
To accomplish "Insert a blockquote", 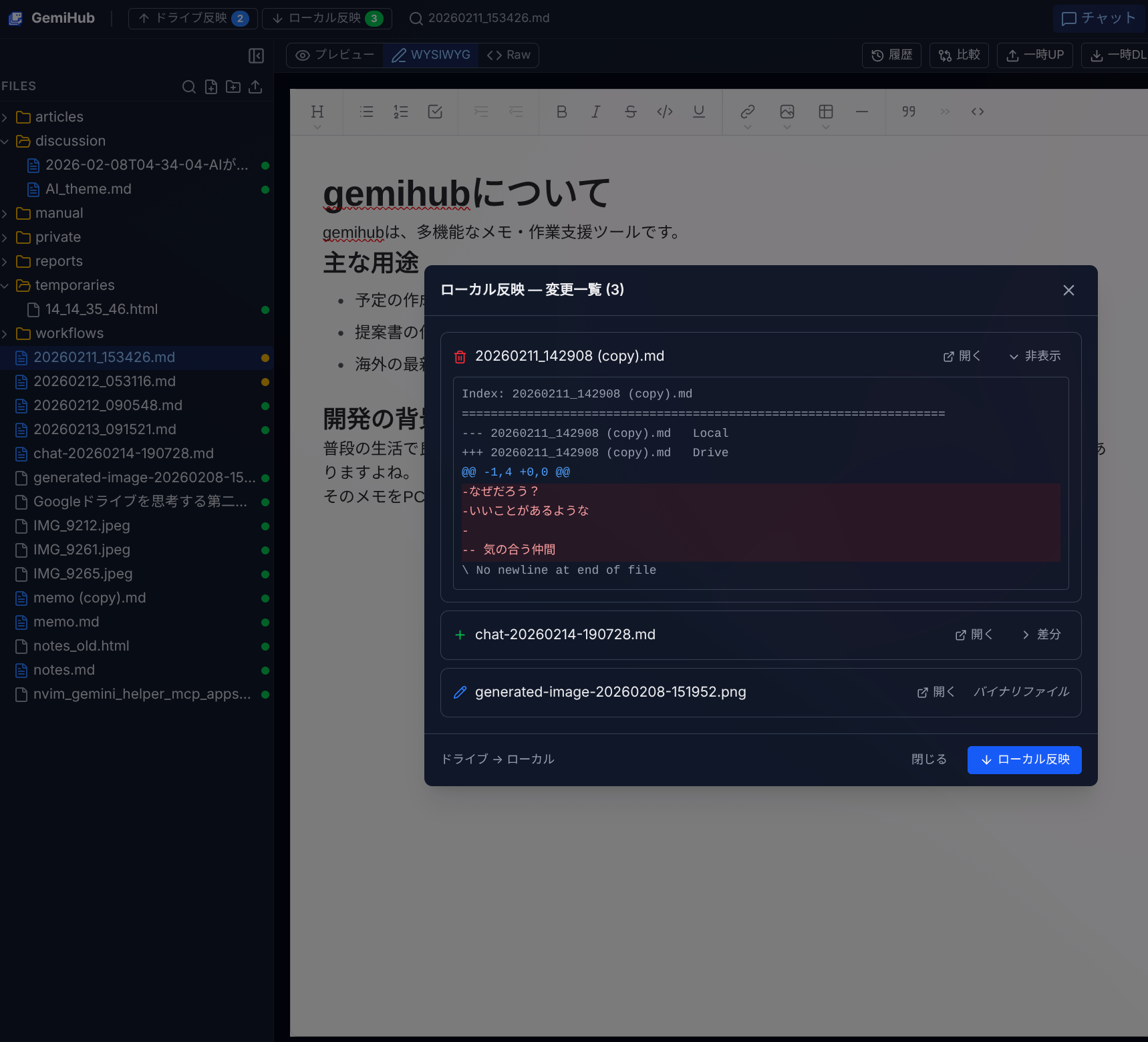I will click(x=907, y=112).
